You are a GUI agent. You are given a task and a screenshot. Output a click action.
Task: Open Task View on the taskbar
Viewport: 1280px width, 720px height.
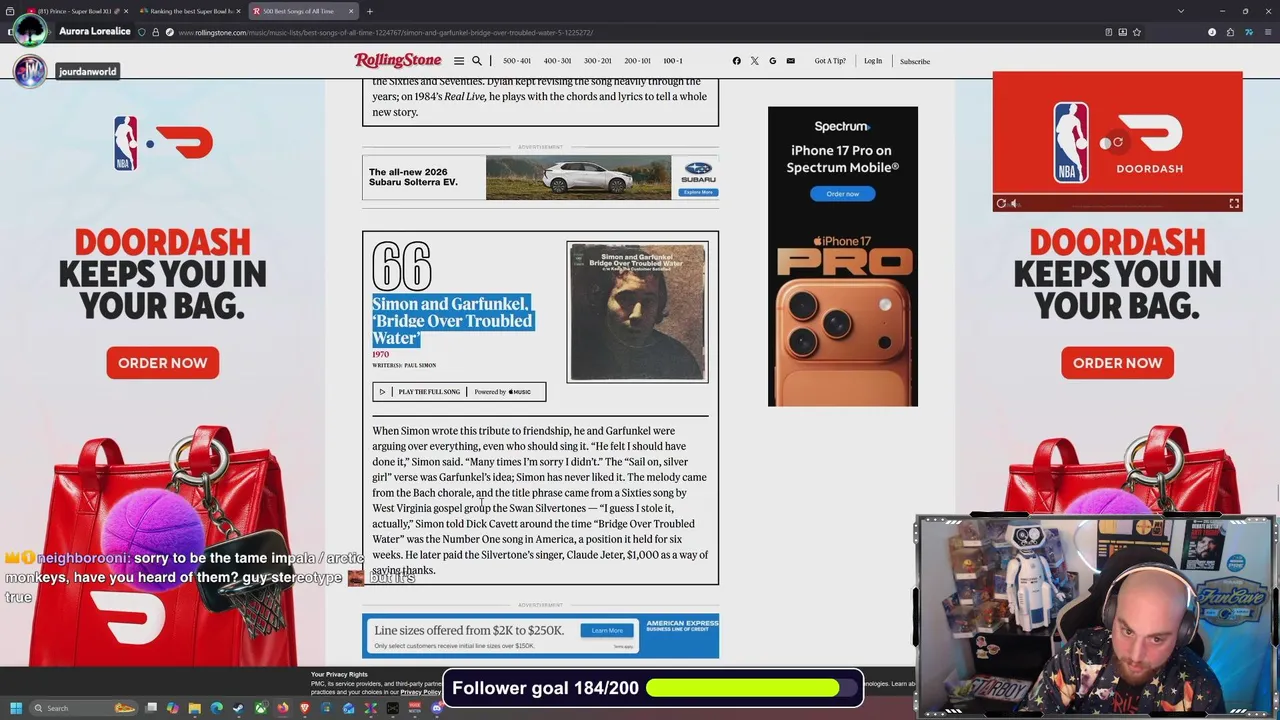click(151, 708)
